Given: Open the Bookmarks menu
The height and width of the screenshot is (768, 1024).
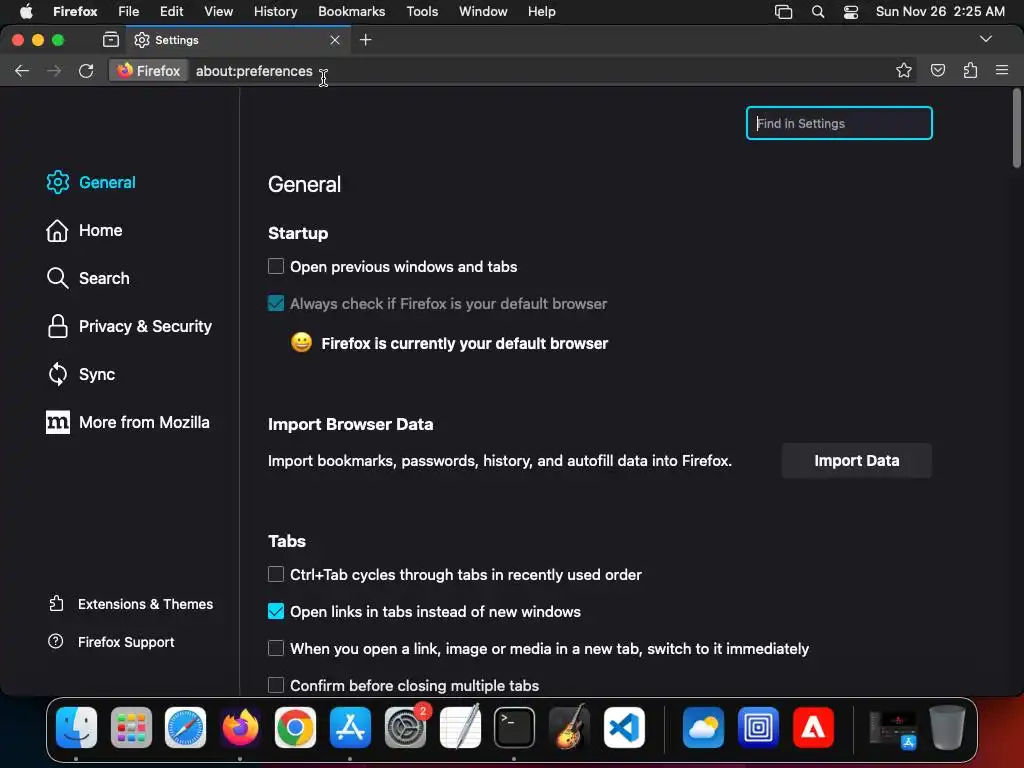Looking at the screenshot, I should [351, 11].
